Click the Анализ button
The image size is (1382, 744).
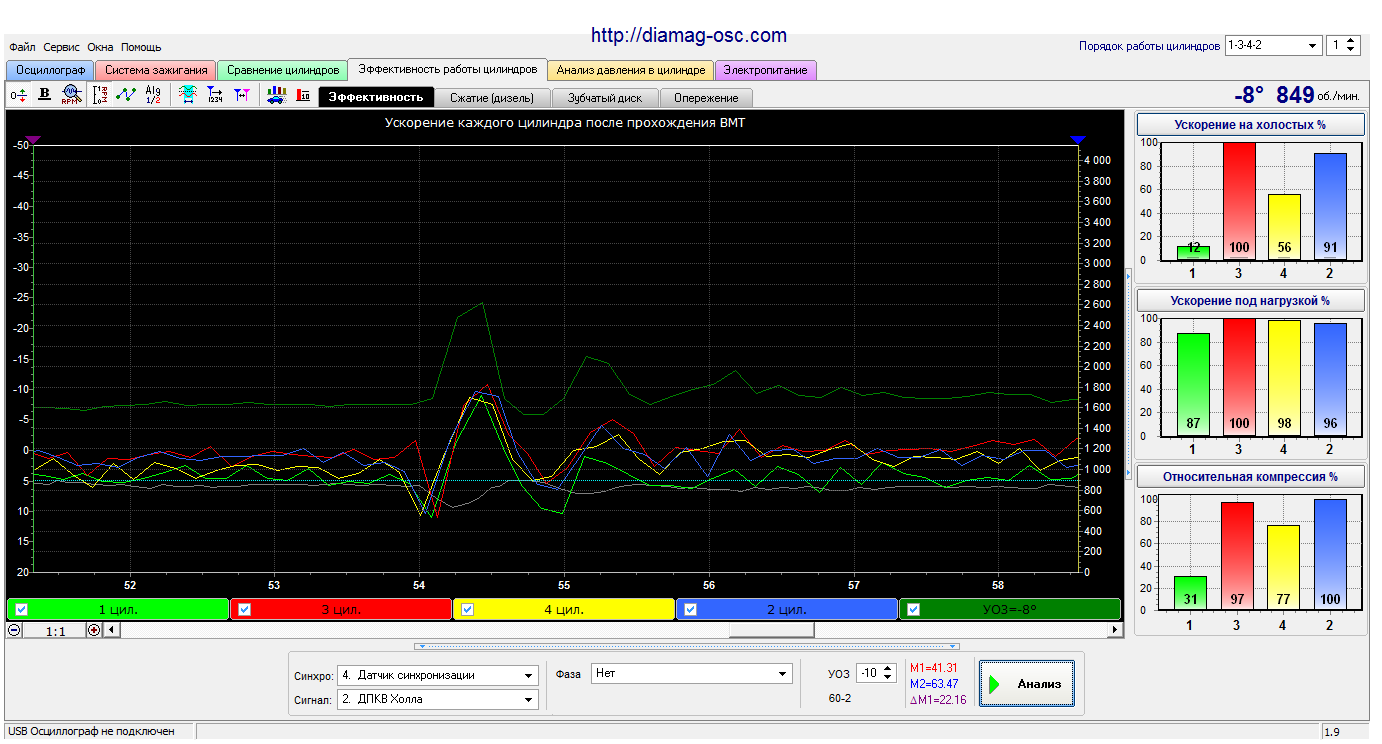pyautogui.click(x=1027, y=684)
